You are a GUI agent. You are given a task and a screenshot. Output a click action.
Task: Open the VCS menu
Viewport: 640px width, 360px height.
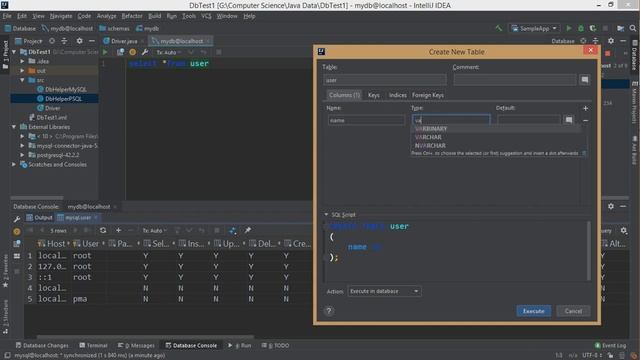(206, 16)
